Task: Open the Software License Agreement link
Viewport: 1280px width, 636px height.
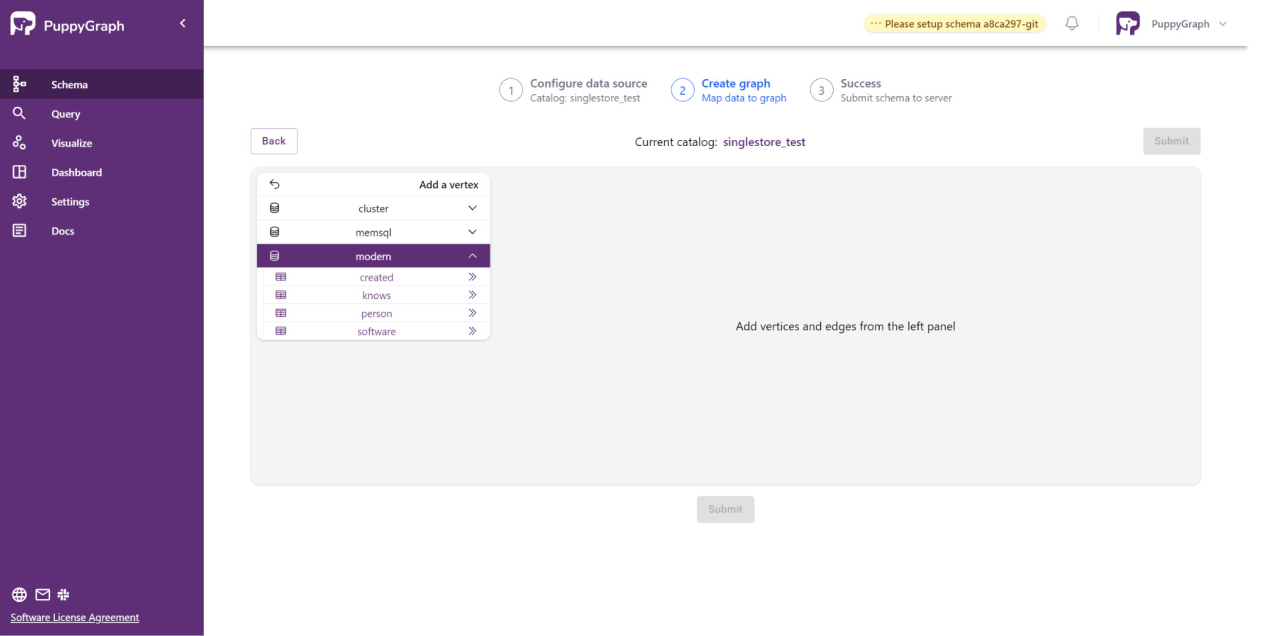Action: click(x=74, y=617)
